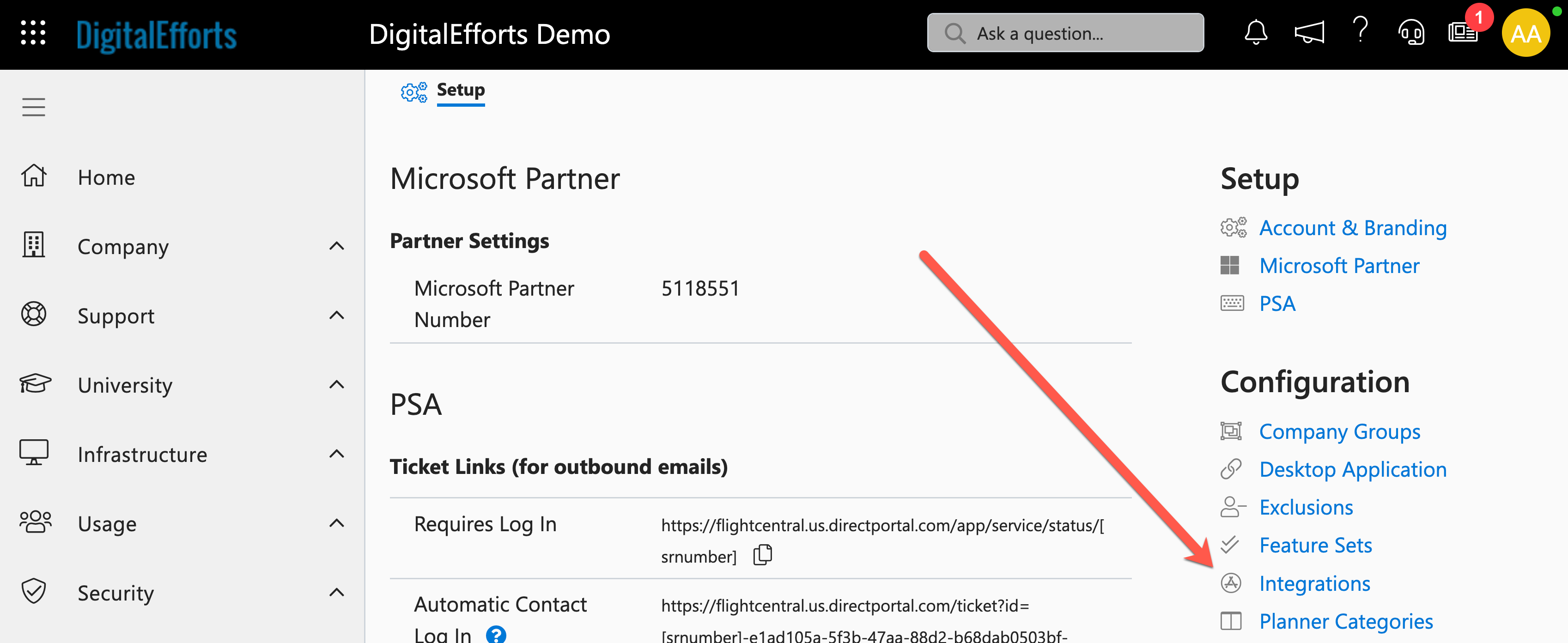Click the Usage people icon
This screenshot has height=643, width=1568.
(35, 522)
